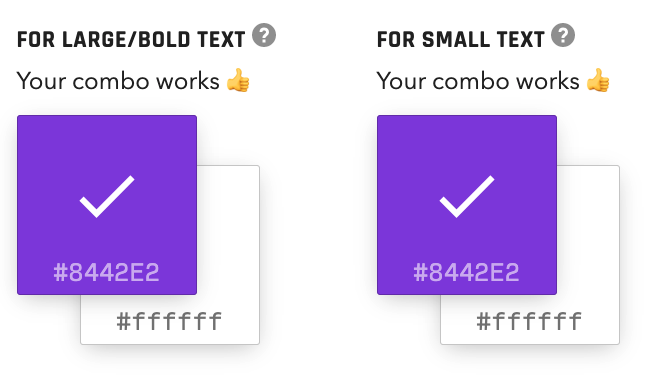Image resolution: width=663 pixels, height=375 pixels.
Task: Click empty area of white card, small text
Action: point(588,233)
